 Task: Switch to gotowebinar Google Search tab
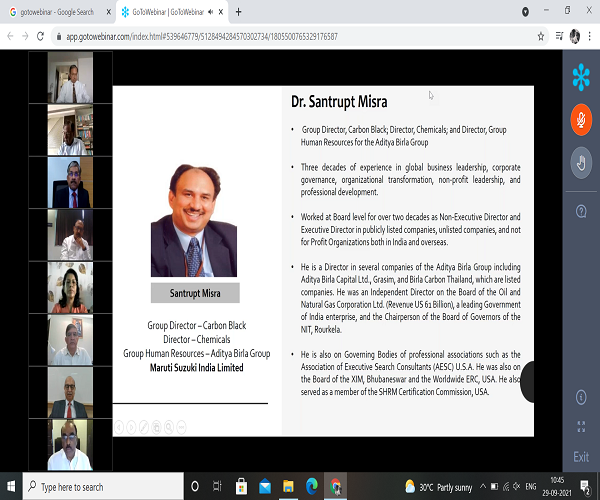tap(57, 12)
